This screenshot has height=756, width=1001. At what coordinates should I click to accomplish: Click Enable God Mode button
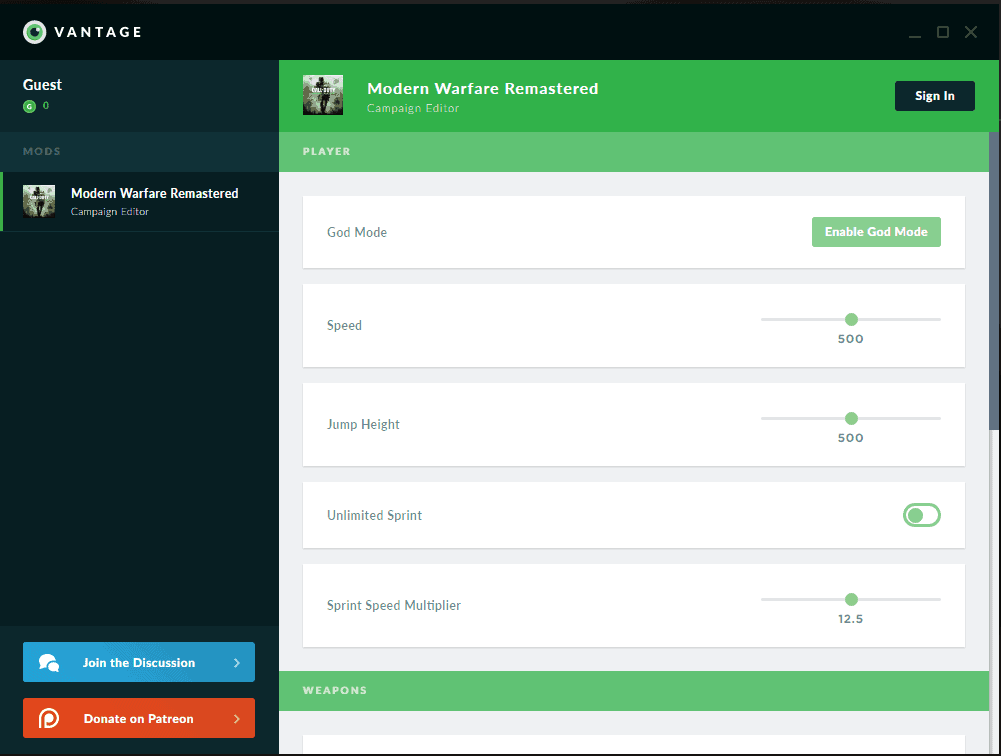(877, 232)
